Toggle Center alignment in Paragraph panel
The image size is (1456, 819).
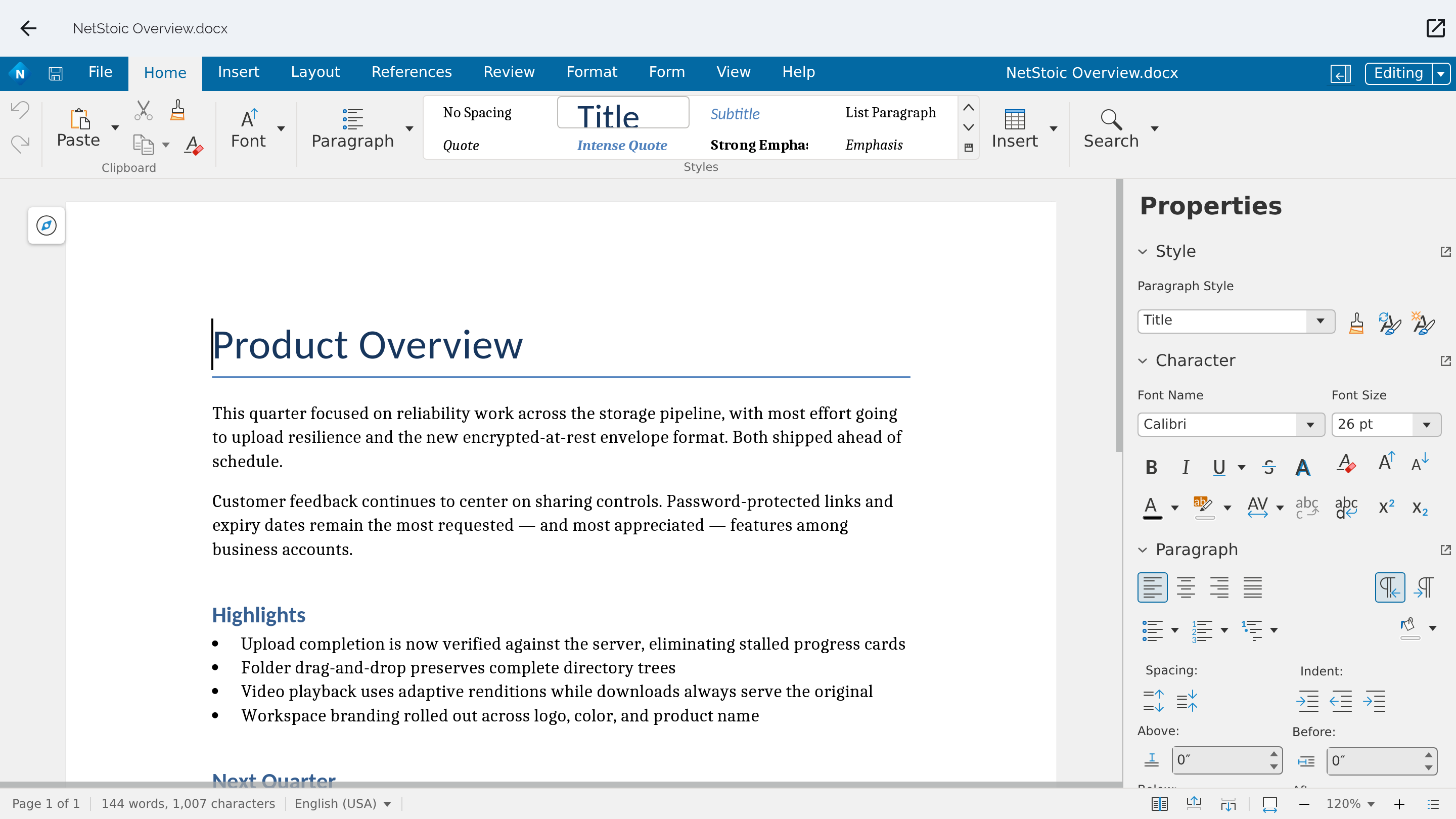pyautogui.click(x=1186, y=587)
